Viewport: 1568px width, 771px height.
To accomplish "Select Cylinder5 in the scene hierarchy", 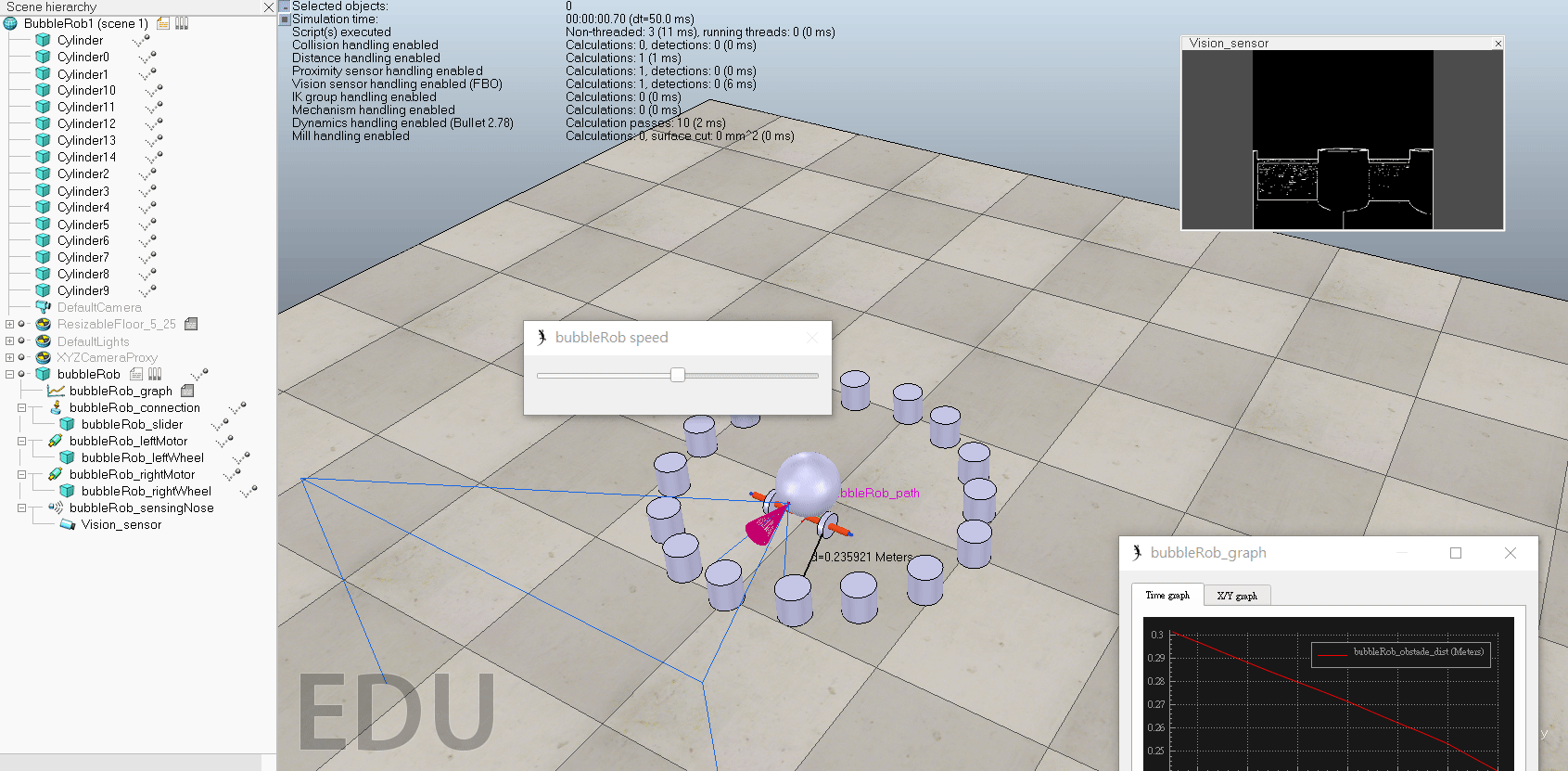I will pyautogui.click(x=83, y=225).
